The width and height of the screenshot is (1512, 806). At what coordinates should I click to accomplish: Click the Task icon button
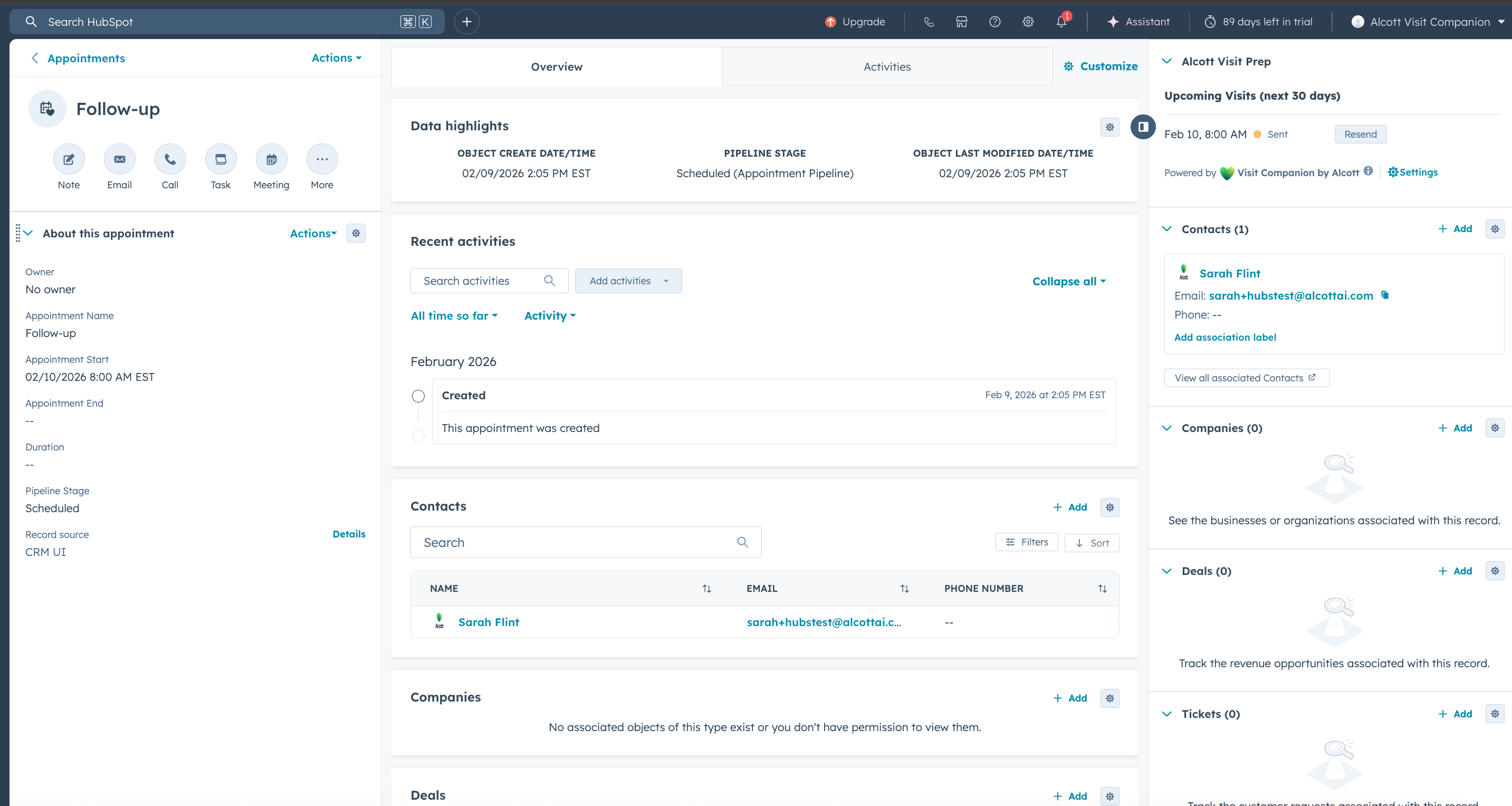point(221,159)
